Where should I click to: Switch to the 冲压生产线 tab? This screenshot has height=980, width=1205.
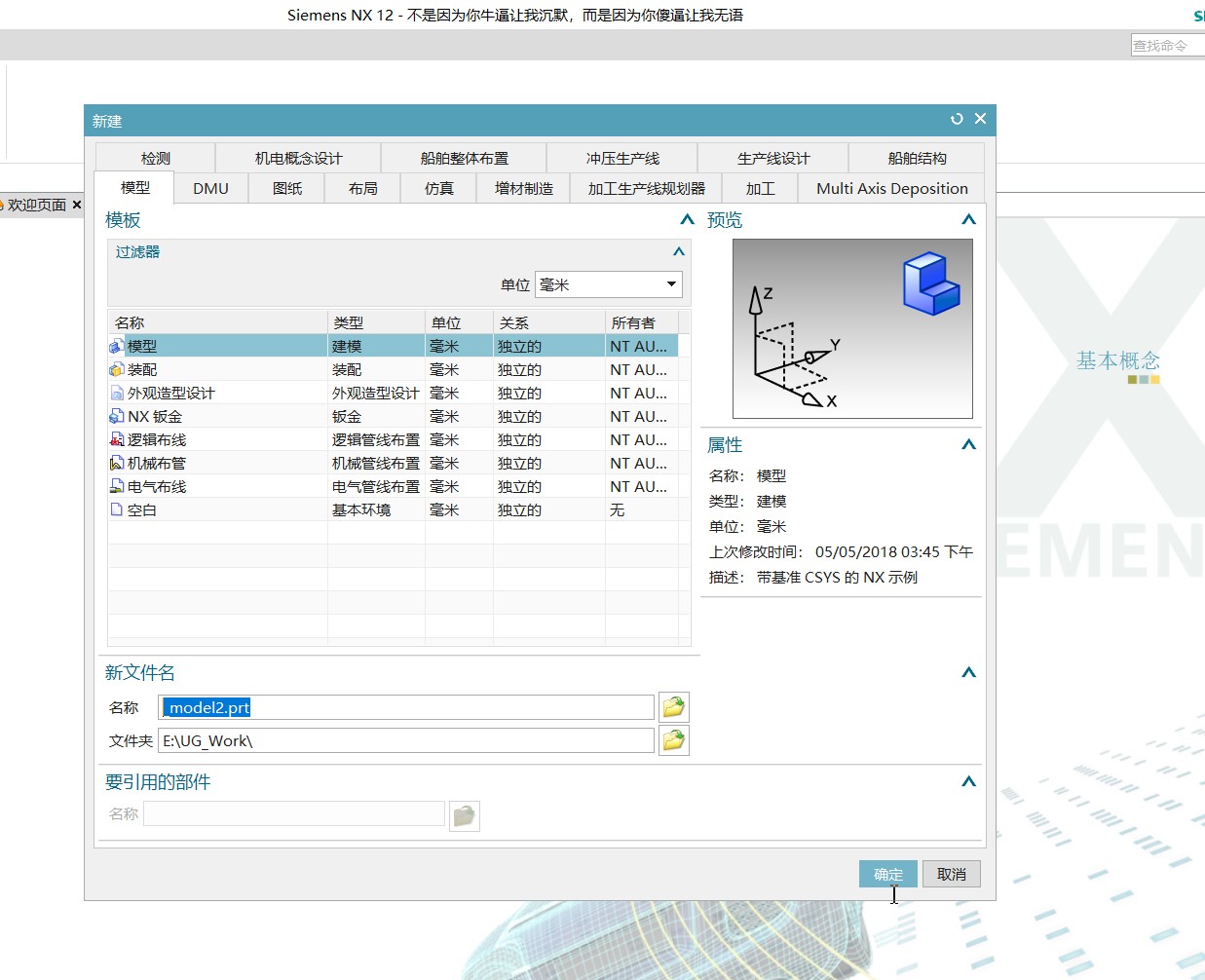(x=622, y=158)
